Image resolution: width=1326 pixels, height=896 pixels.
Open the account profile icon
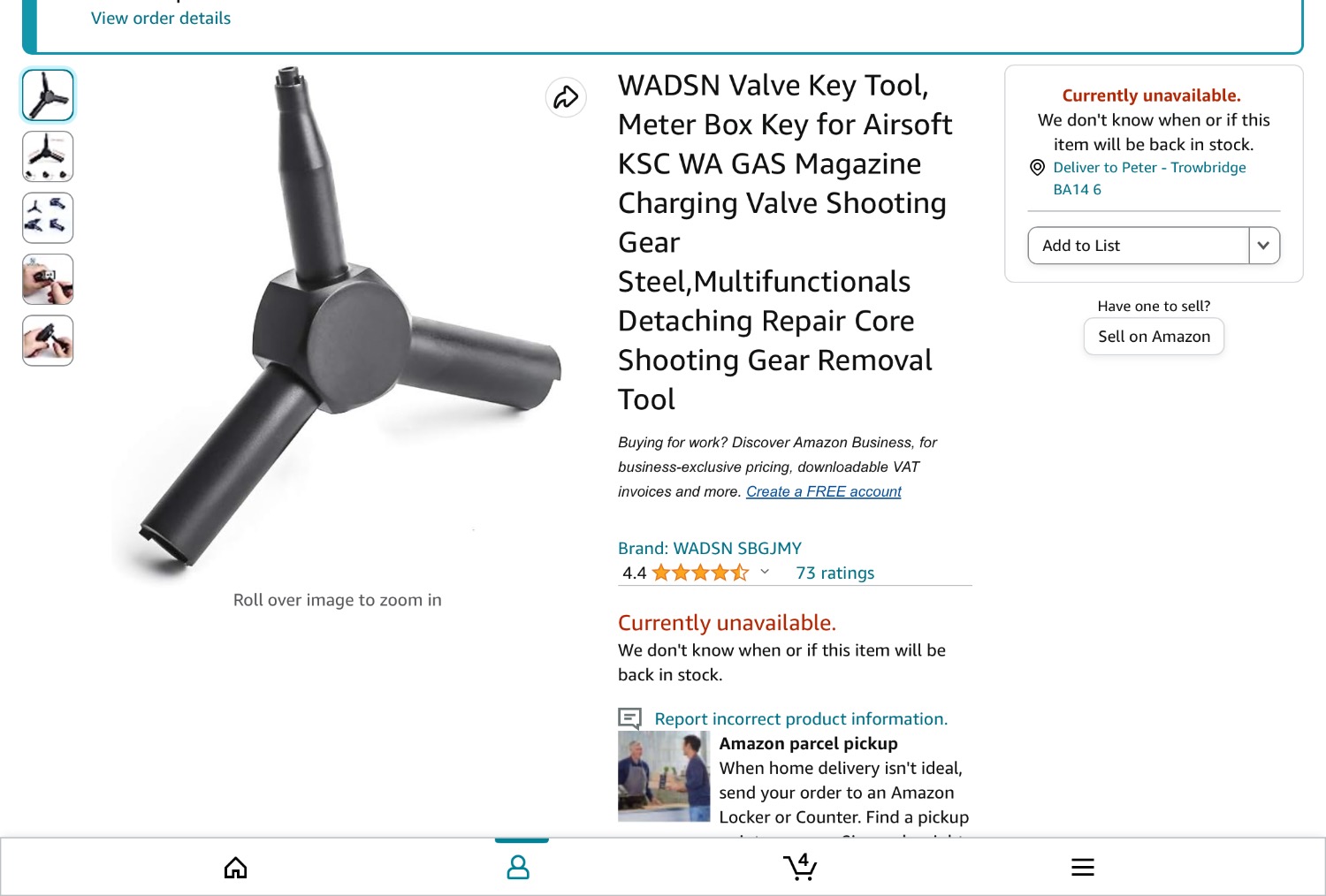point(518,868)
